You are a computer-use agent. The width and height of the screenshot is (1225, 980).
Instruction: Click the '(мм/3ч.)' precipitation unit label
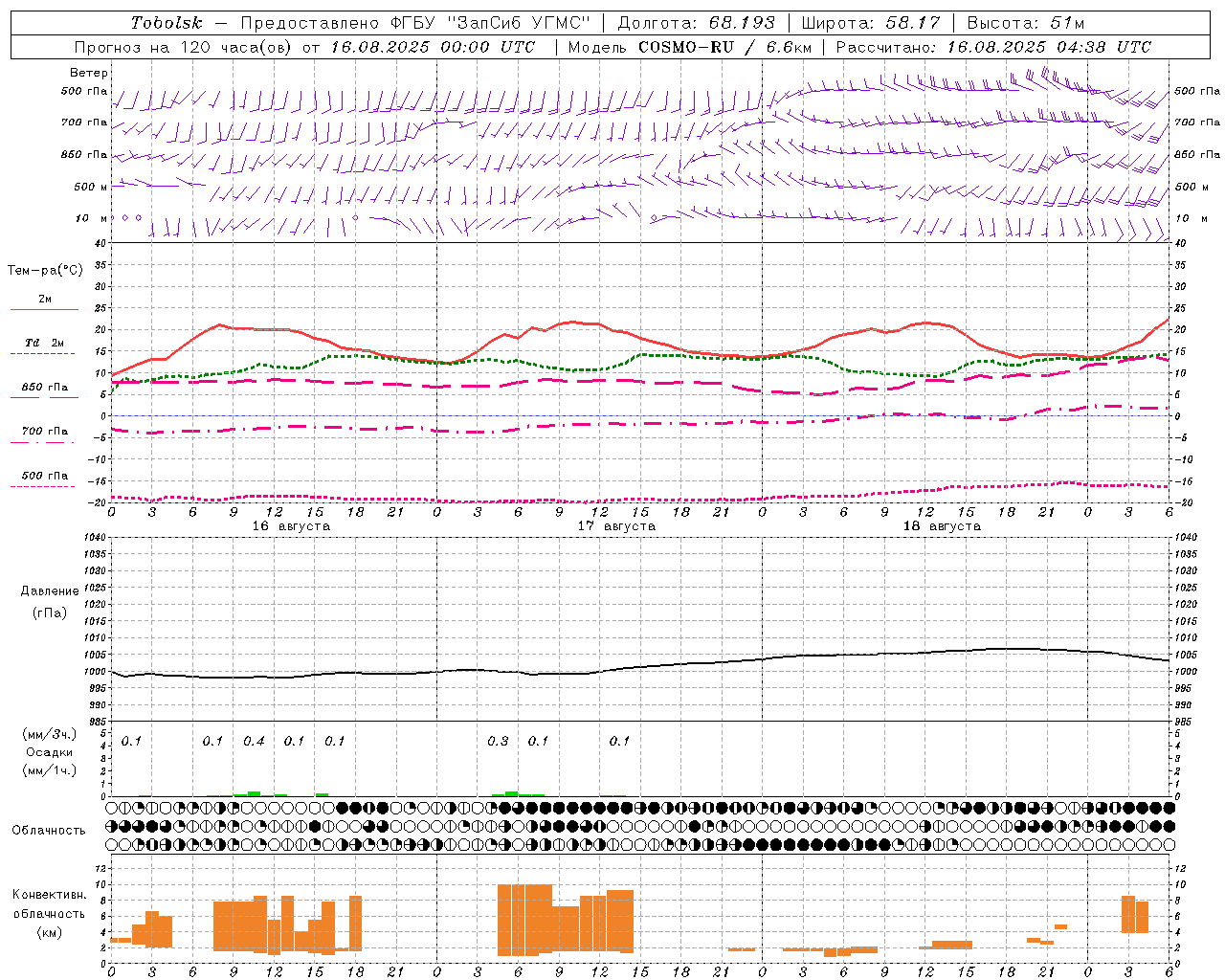(x=49, y=734)
